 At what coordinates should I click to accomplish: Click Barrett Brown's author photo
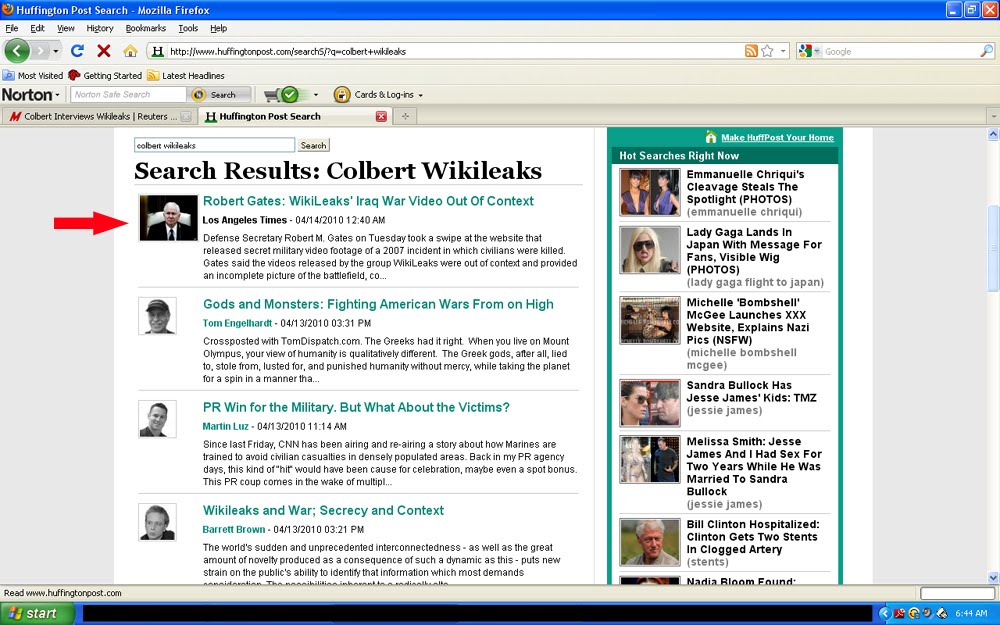pos(157,522)
